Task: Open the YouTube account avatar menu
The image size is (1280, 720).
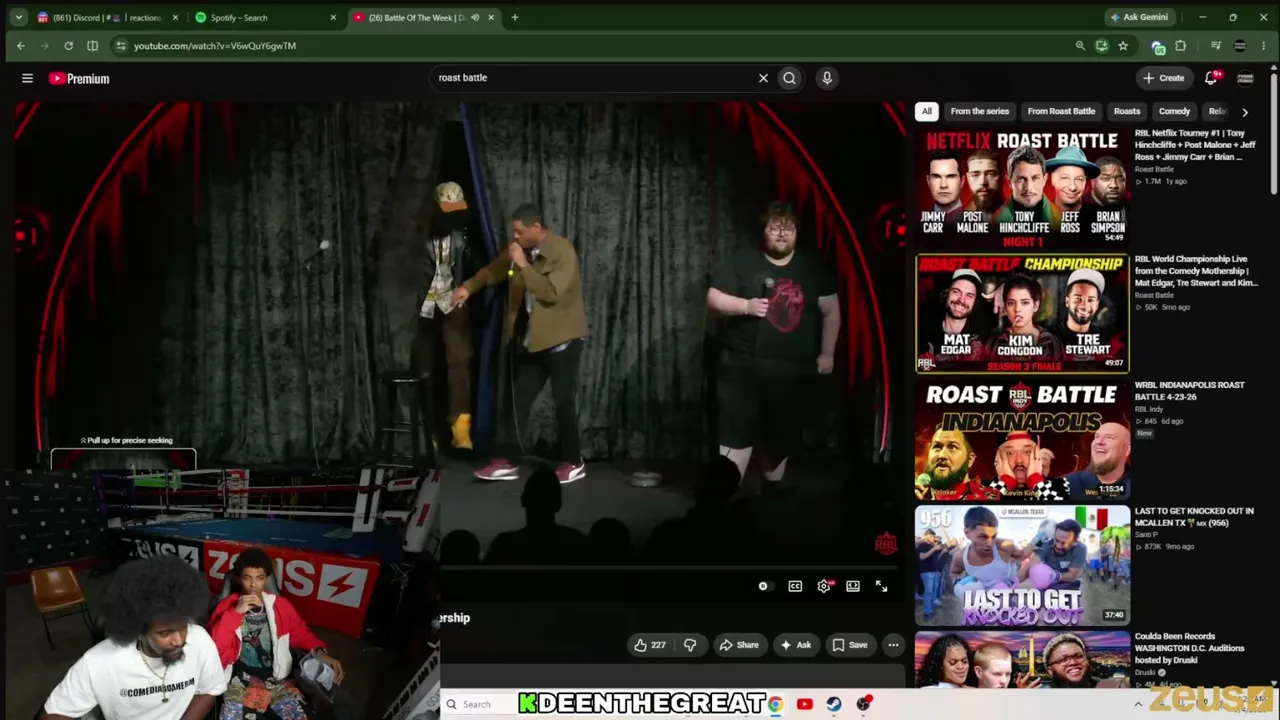Action: tap(1245, 78)
